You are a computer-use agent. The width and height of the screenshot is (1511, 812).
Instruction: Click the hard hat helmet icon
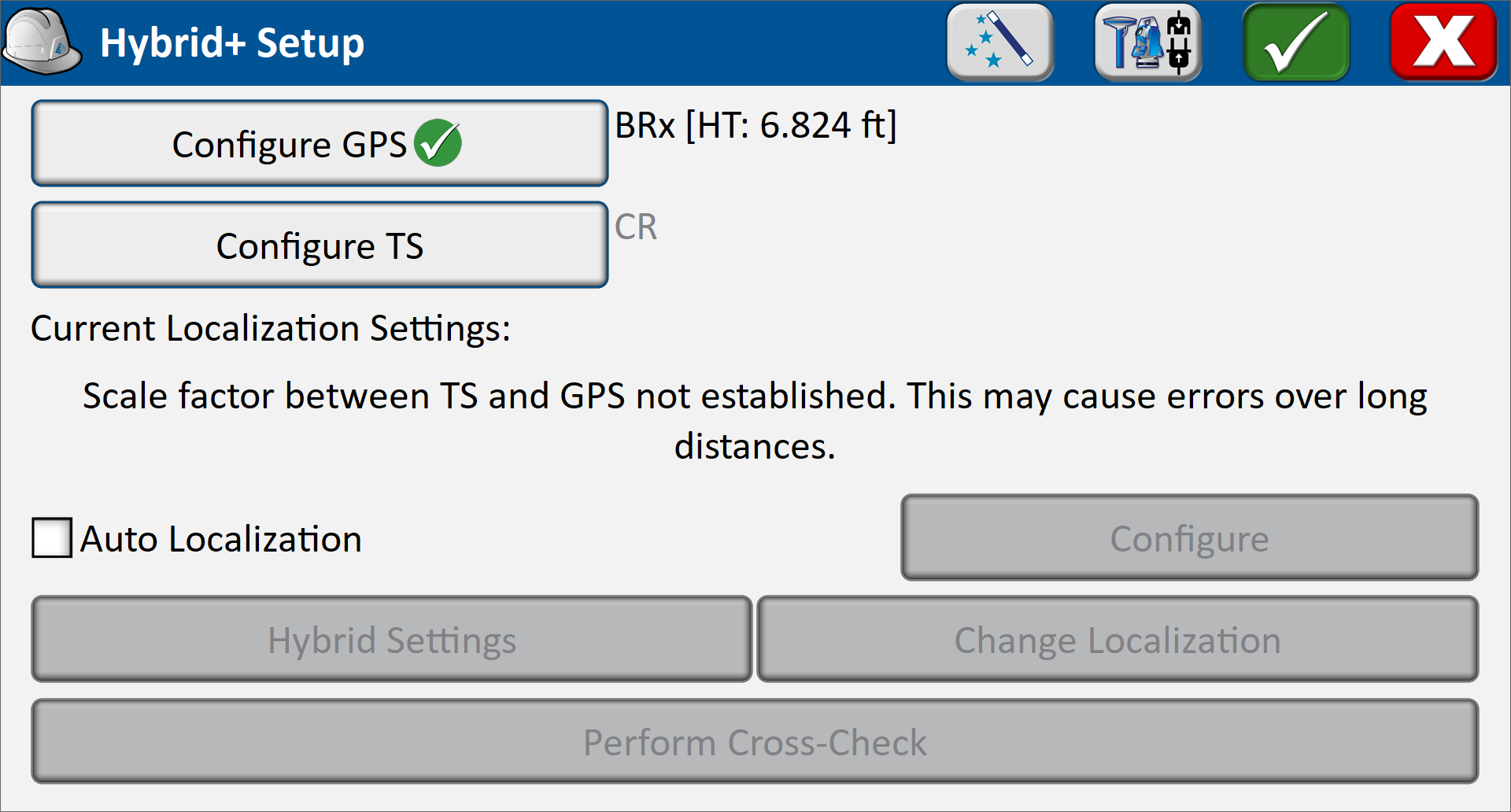42,42
